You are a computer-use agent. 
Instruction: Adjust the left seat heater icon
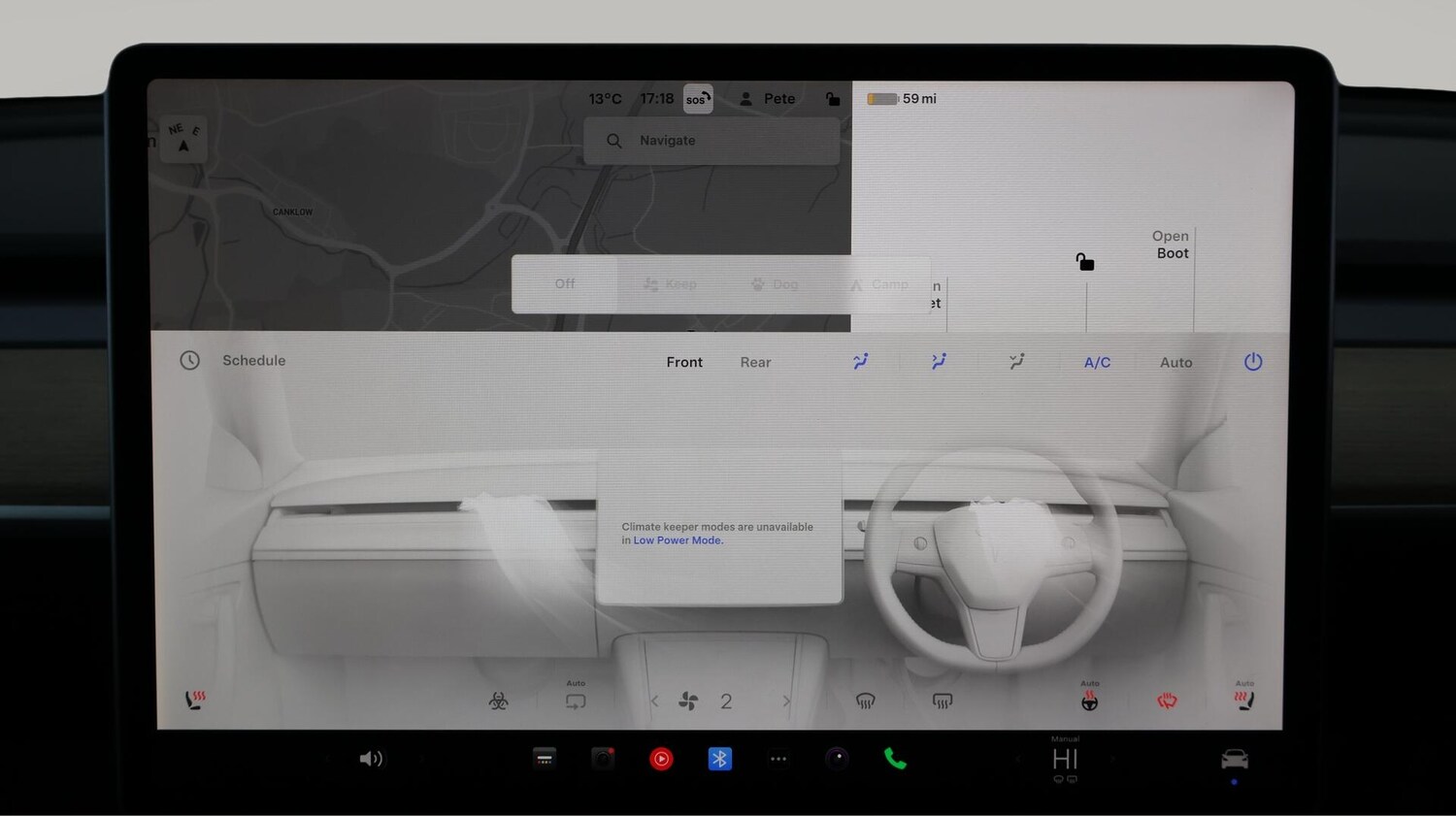(x=195, y=700)
